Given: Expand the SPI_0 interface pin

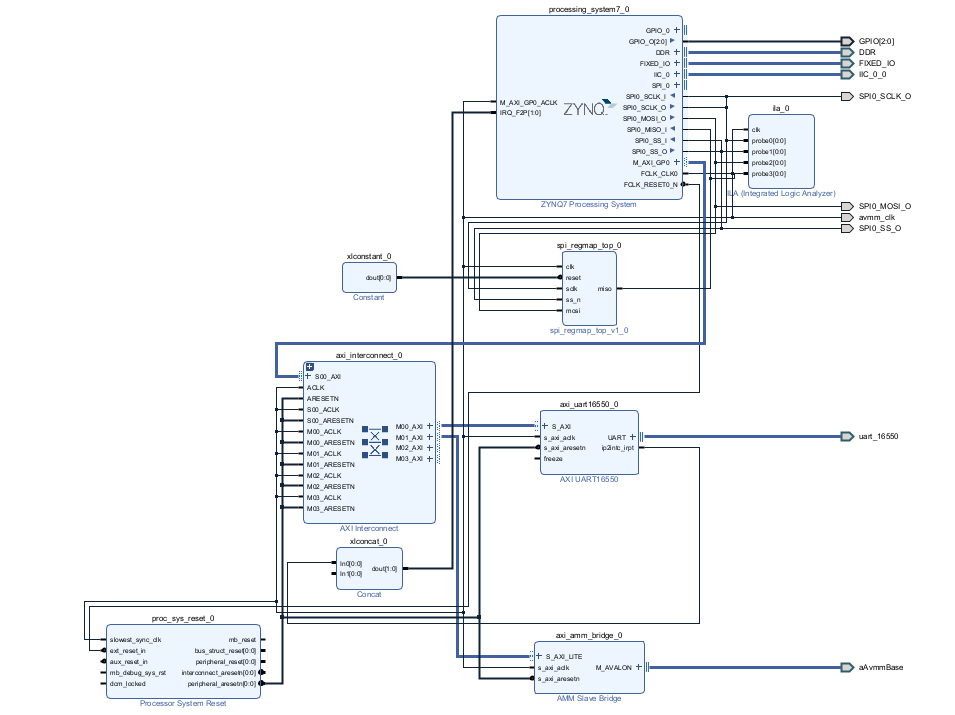Looking at the screenshot, I should tap(677, 85).
